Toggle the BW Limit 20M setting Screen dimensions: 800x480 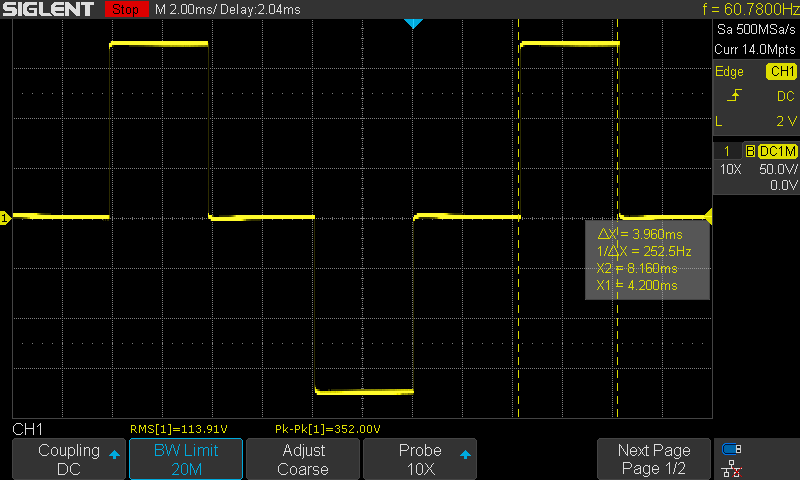(x=185, y=459)
